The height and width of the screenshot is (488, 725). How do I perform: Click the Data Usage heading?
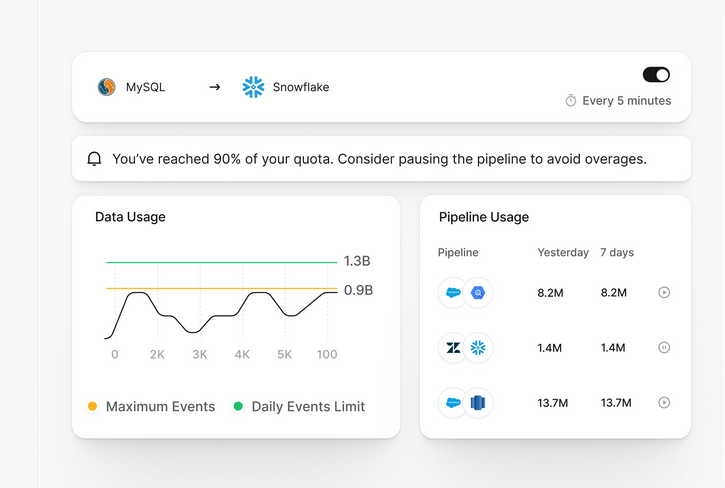pos(130,217)
